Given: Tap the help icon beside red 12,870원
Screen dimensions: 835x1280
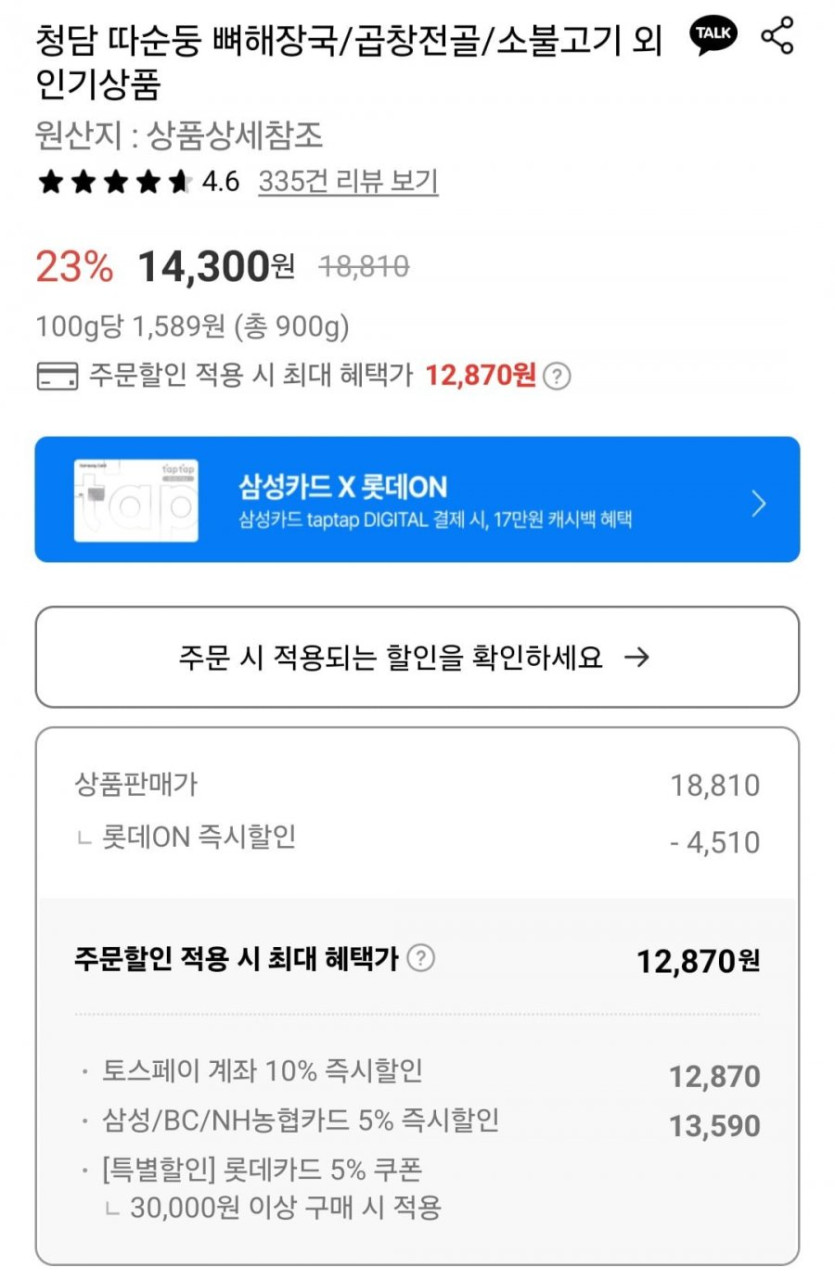Looking at the screenshot, I should point(559,376).
